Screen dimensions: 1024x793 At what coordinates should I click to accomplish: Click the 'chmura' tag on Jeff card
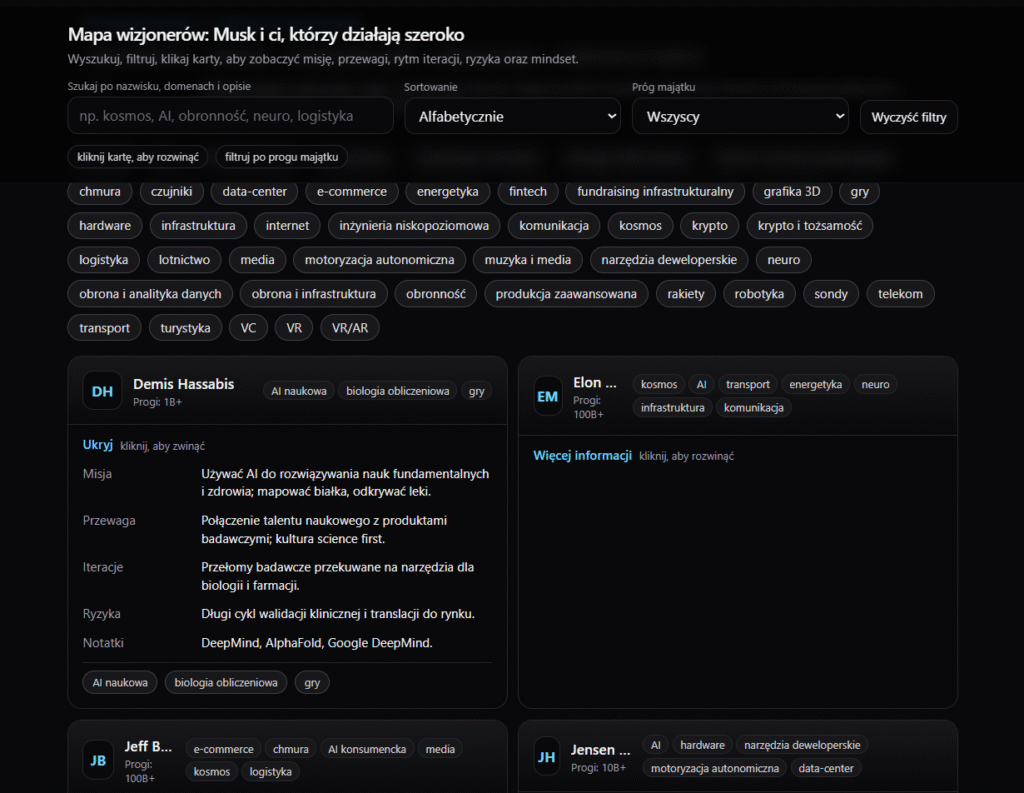click(291, 749)
